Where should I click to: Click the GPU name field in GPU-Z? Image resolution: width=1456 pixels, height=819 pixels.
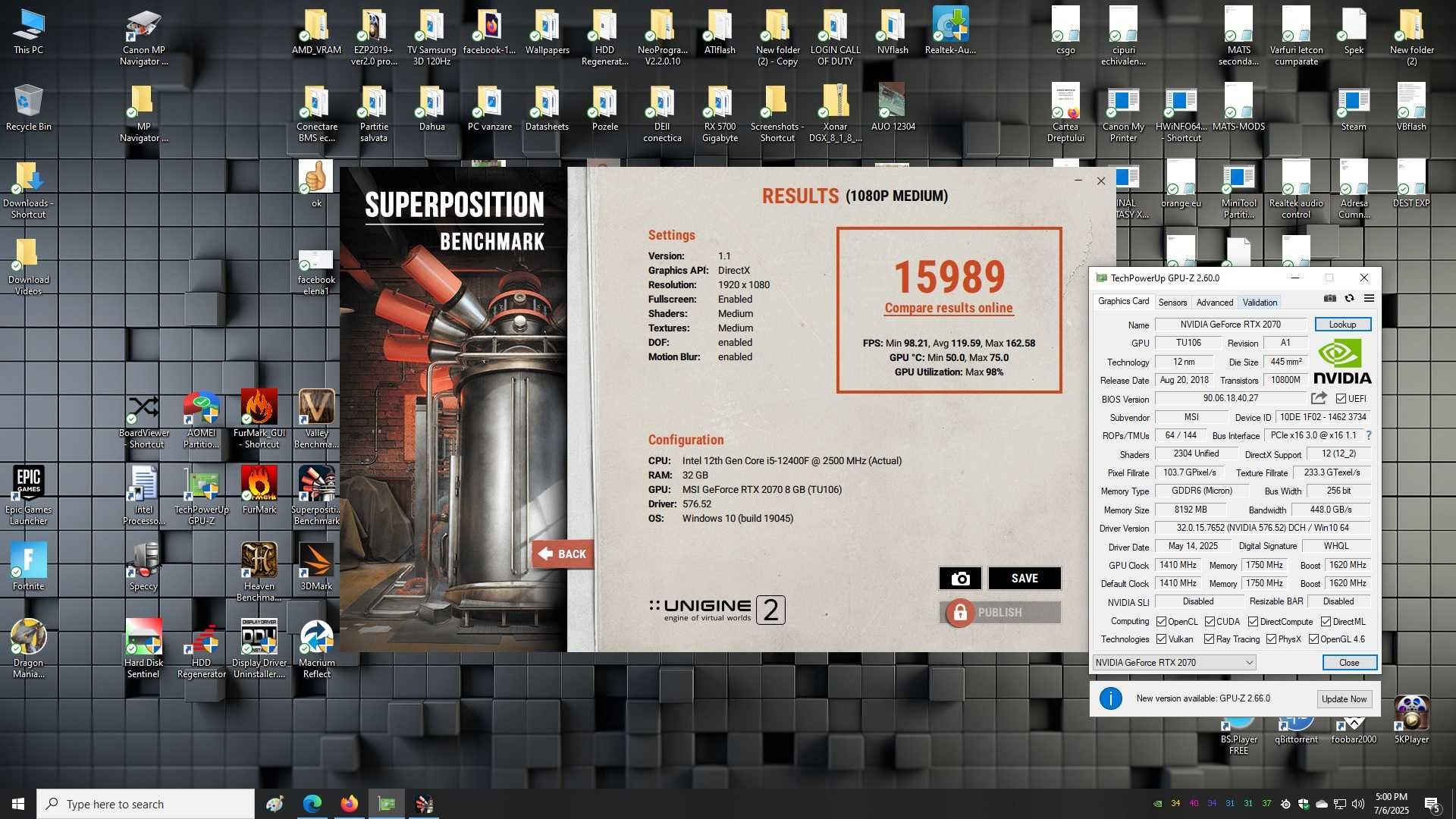coord(1230,325)
